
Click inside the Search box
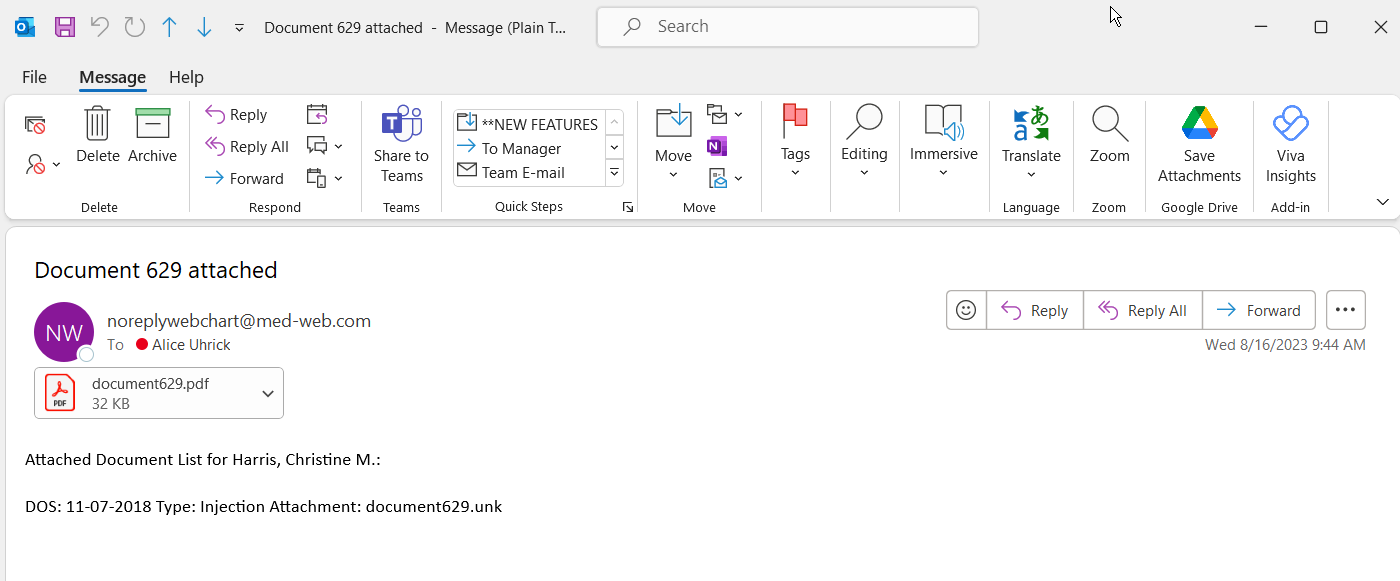point(787,27)
